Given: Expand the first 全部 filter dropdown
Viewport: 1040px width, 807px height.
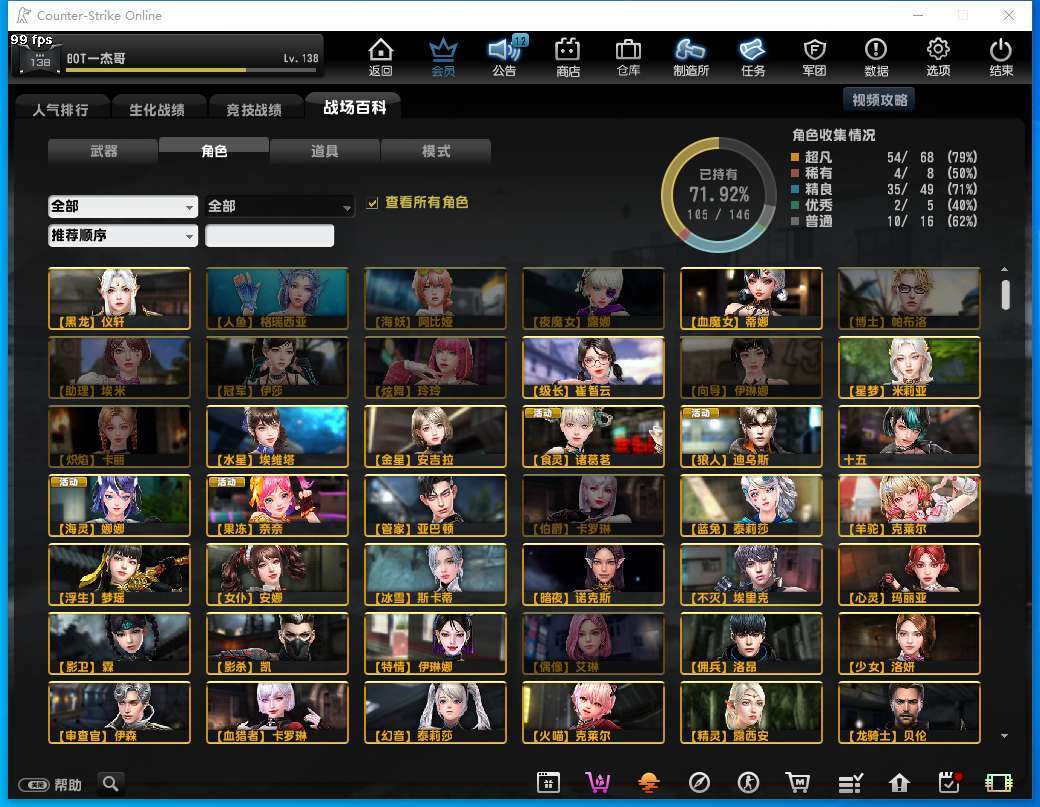Looking at the screenshot, I should click(x=123, y=206).
